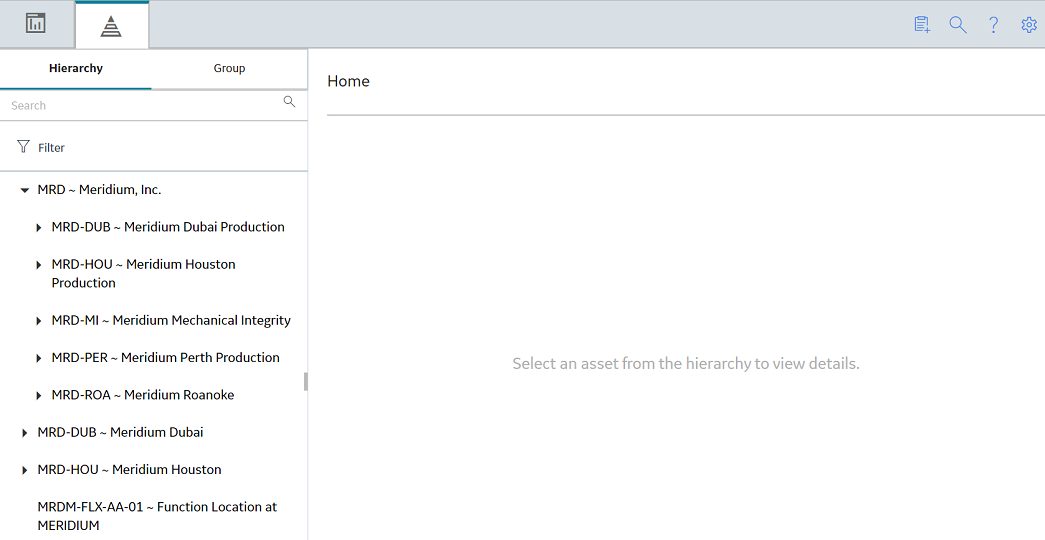Click the Filter funnel icon
The image size is (1045, 540).
[x=23, y=146]
